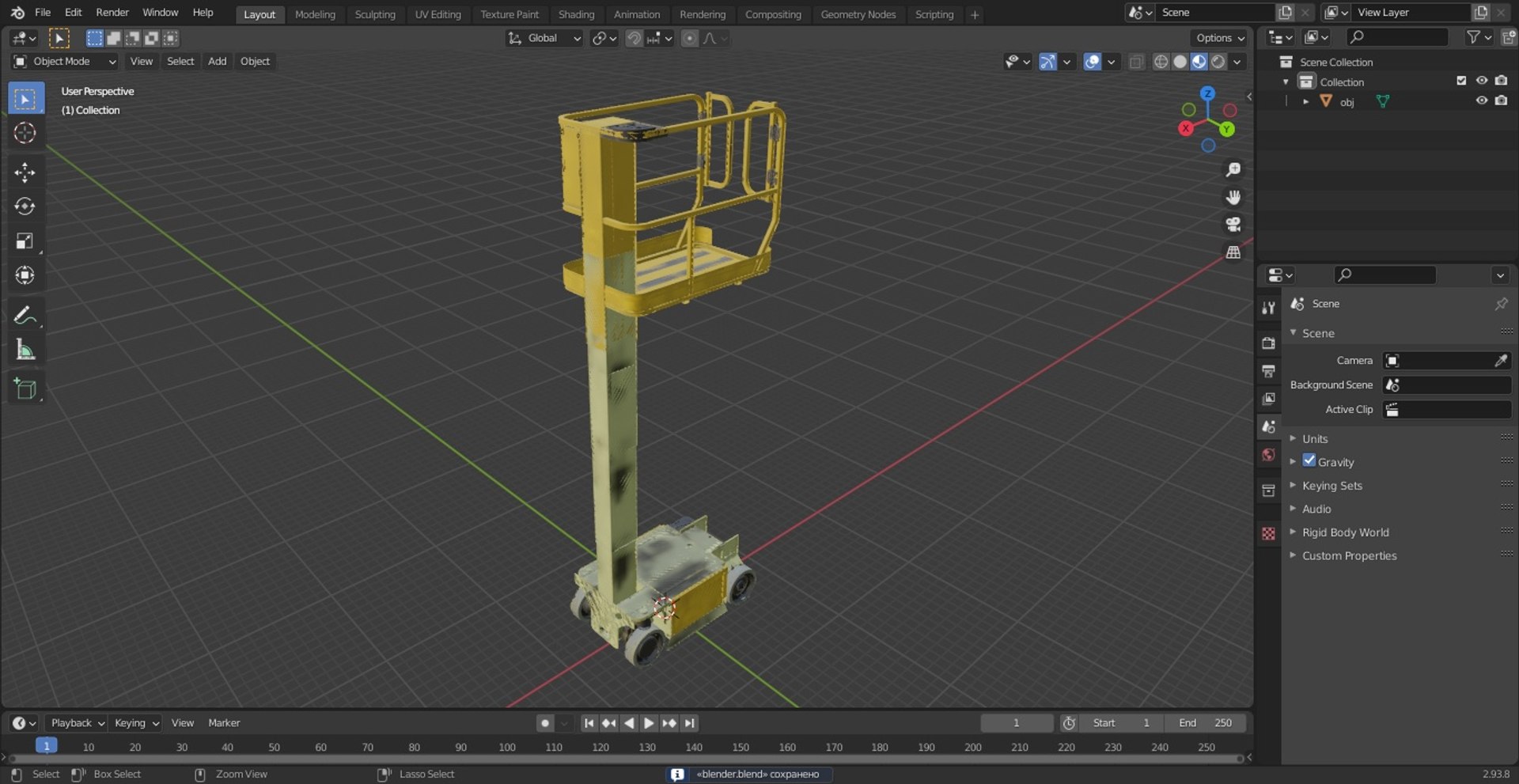Click the outliner search field
This screenshot has height=784, width=1519.
pos(1398,37)
